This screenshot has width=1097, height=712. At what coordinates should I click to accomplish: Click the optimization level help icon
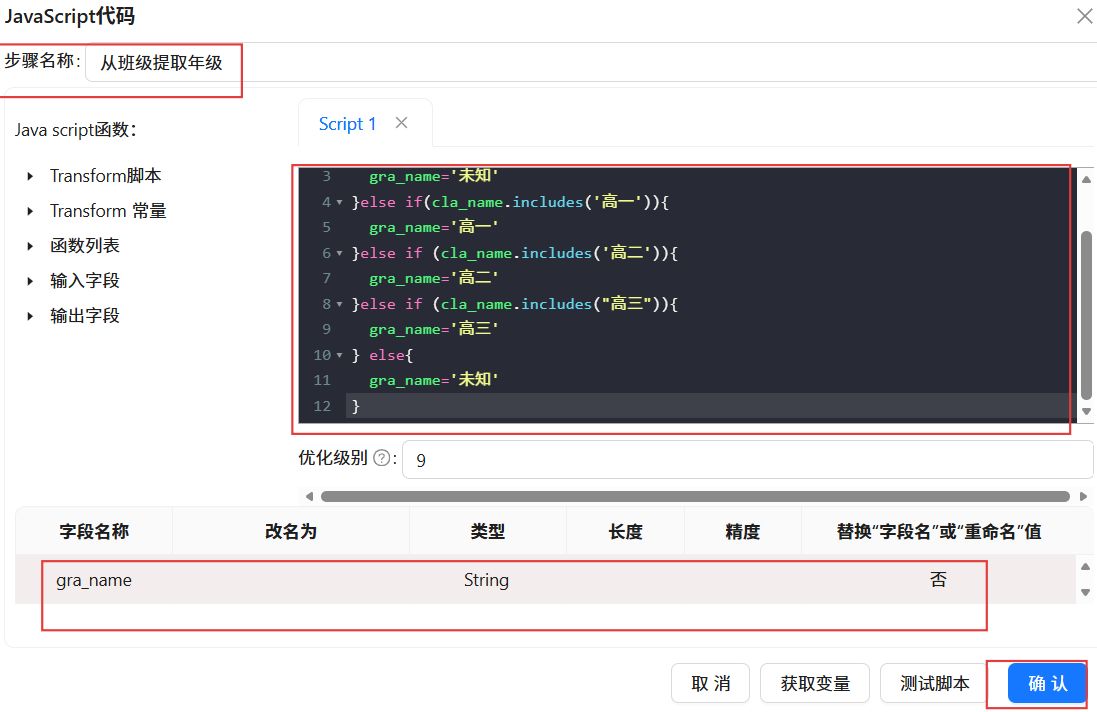tap(382, 458)
